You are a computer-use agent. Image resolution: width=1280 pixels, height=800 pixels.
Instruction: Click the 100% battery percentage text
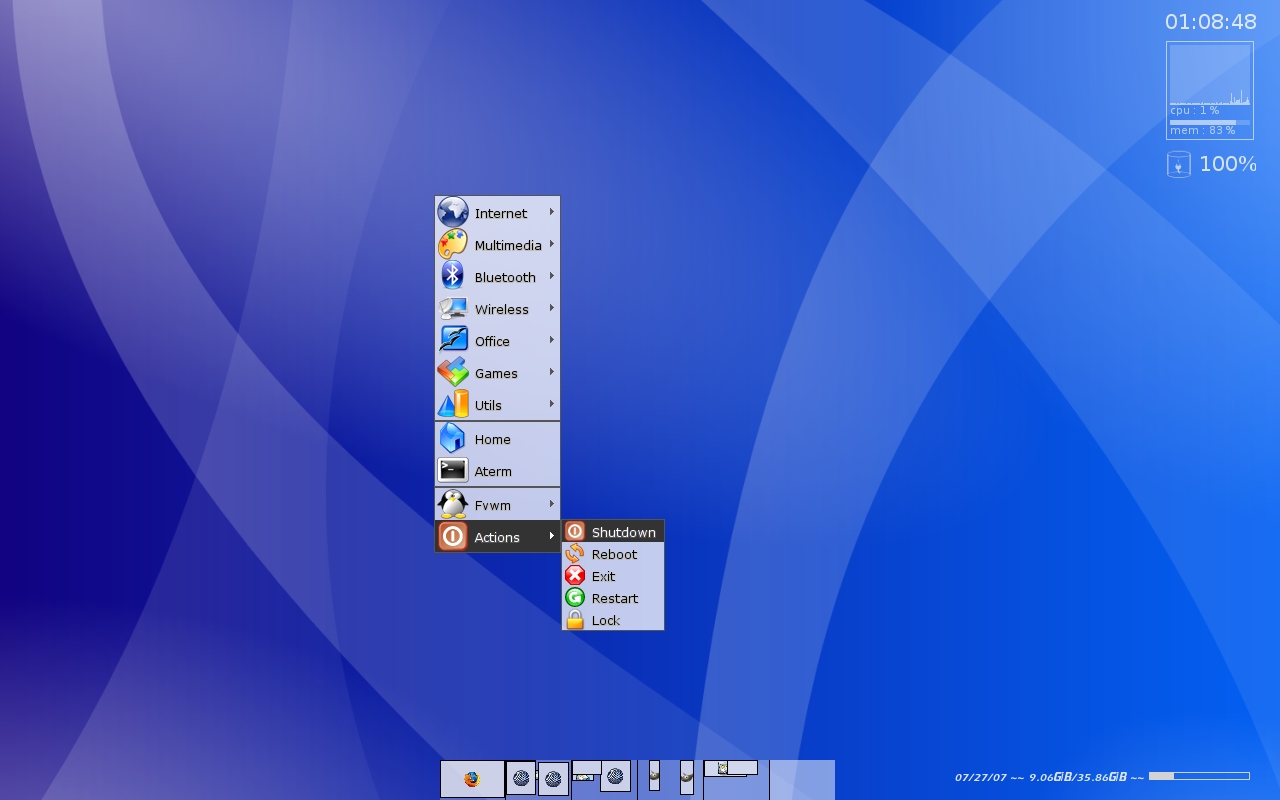tap(1228, 164)
